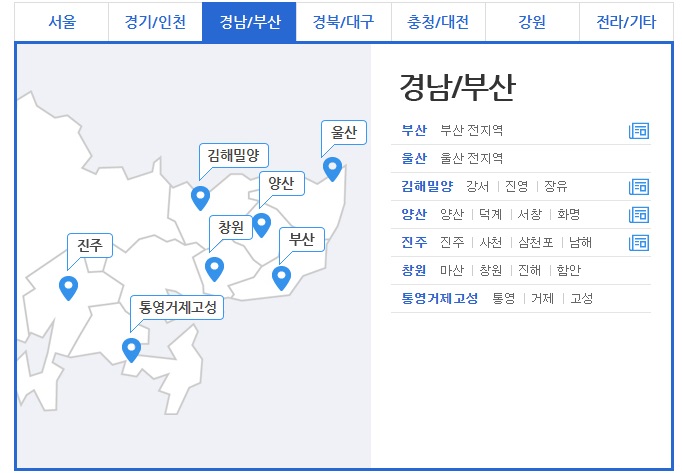This screenshot has width=682, height=473.
Task: Open the 진주 region heading link in list
Action: [x=414, y=242]
